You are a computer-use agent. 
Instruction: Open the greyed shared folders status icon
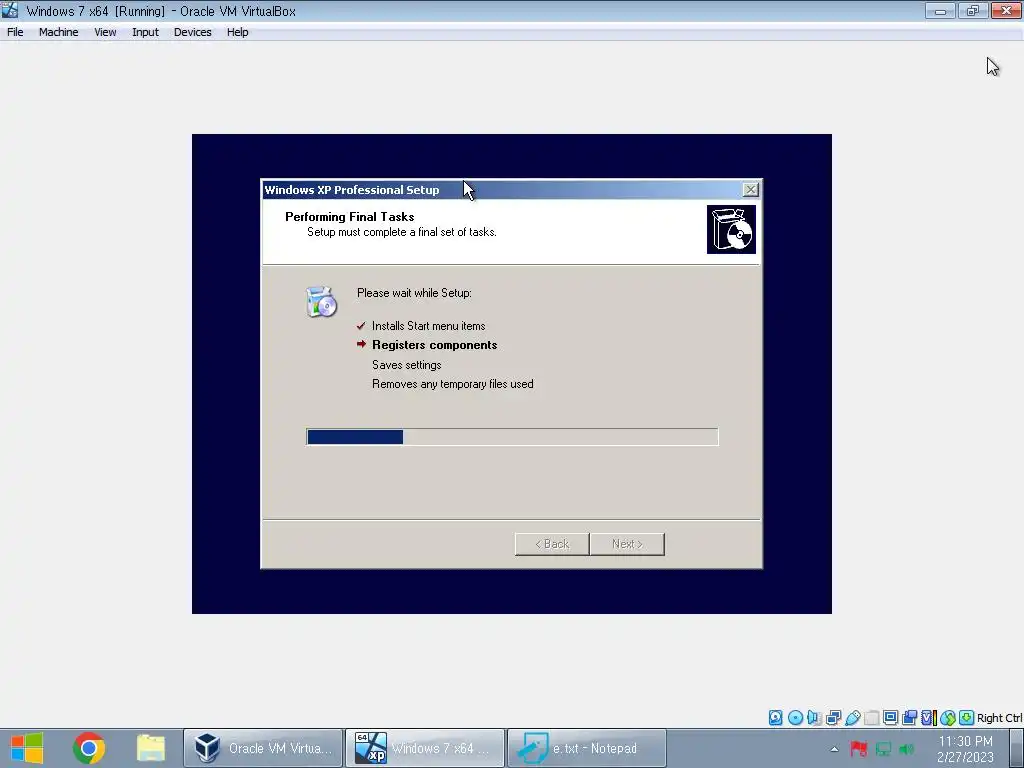pyautogui.click(x=871, y=718)
